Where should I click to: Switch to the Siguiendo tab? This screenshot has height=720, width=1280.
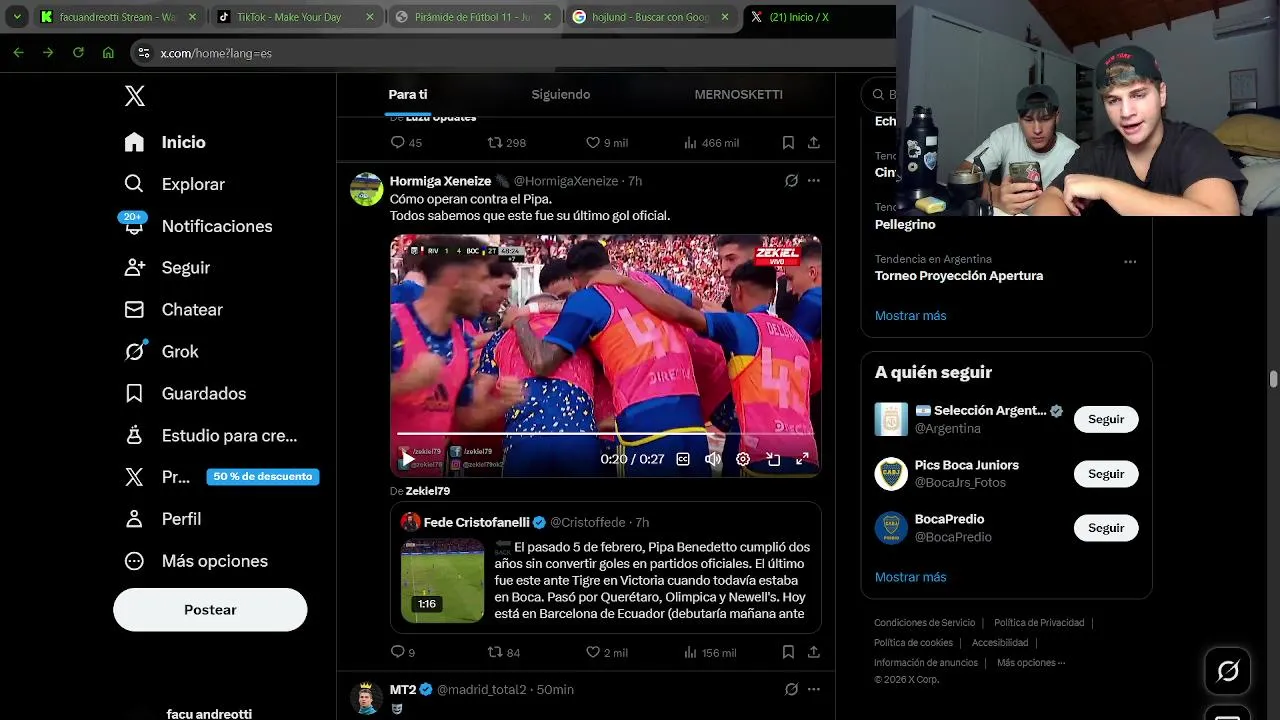click(561, 94)
